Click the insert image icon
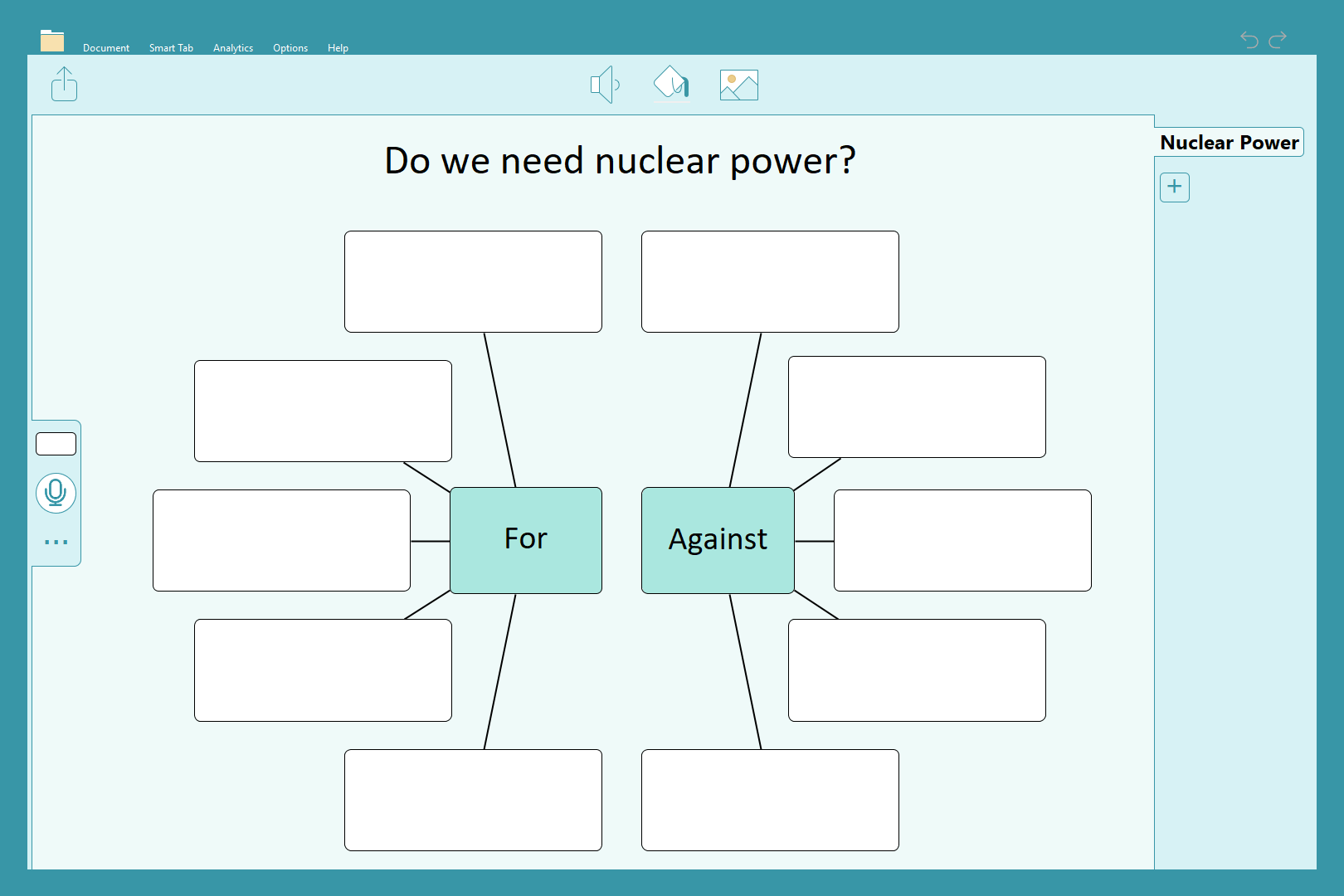The width and height of the screenshot is (1344, 896). click(x=738, y=85)
